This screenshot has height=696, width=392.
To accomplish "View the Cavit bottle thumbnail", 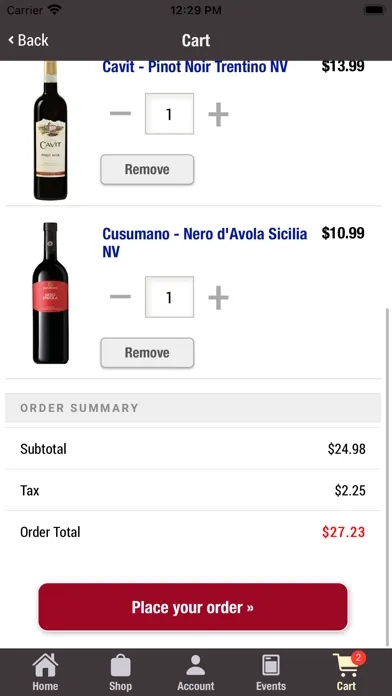I will 50,130.
